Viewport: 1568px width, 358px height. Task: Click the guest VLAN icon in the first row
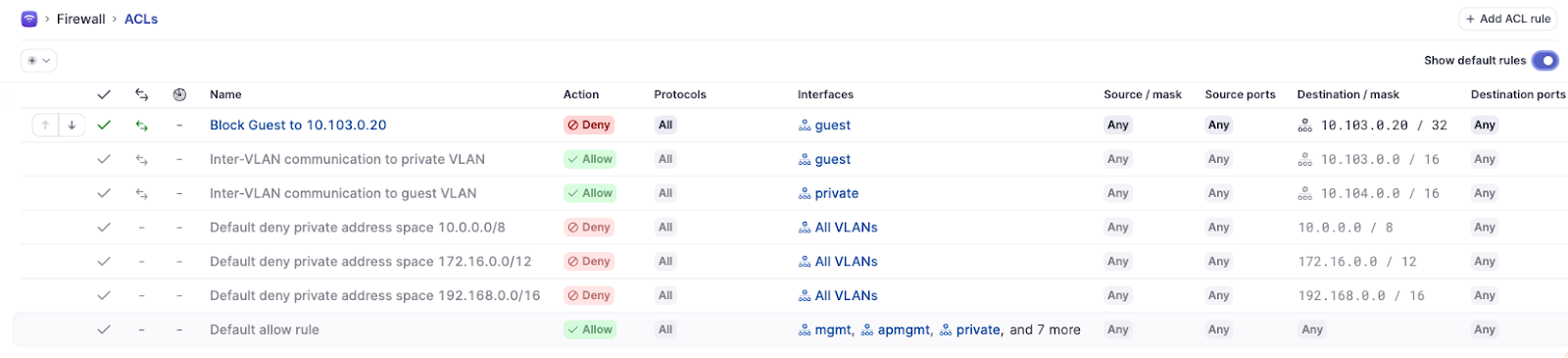click(805, 126)
